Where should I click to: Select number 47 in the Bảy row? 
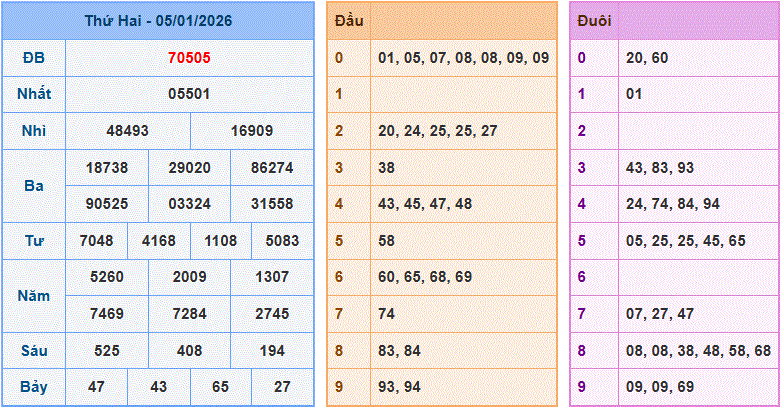97,387
